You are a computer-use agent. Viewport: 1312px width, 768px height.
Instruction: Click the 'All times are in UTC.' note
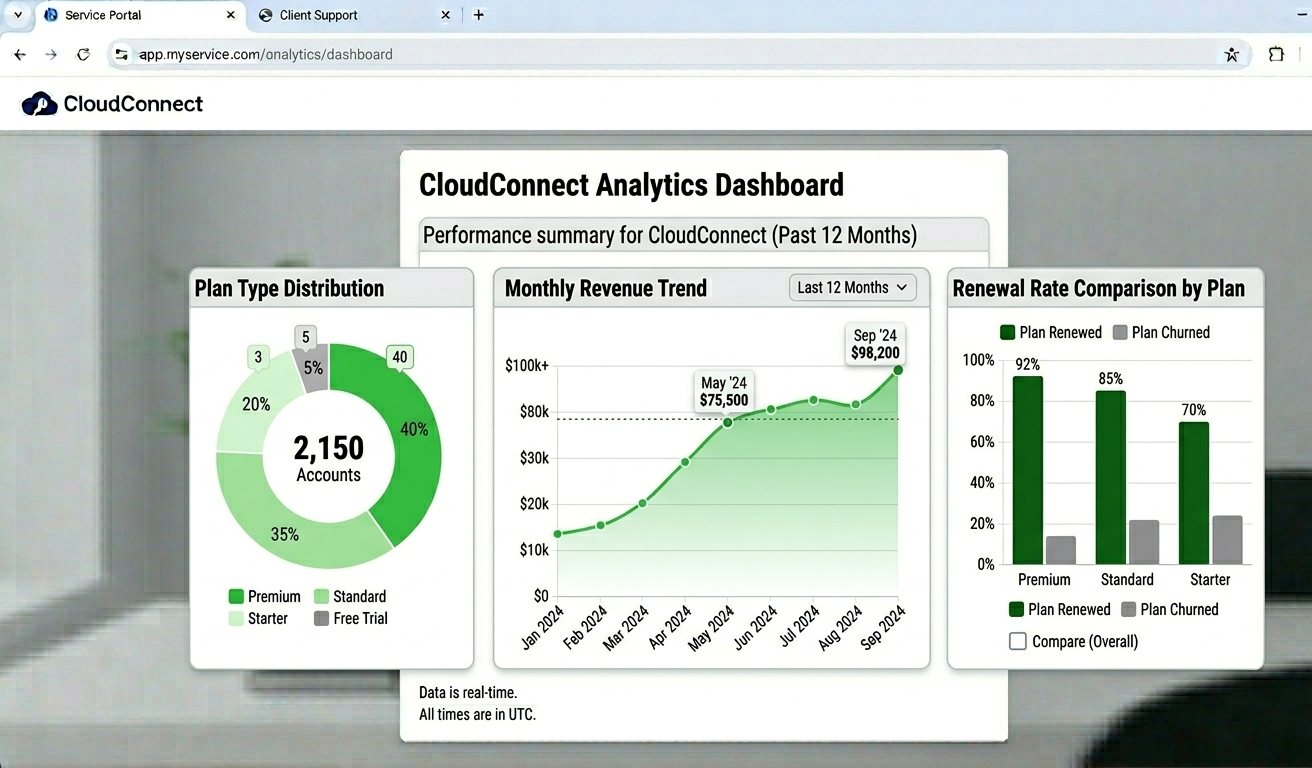pyautogui.click(x=477, y=715)
